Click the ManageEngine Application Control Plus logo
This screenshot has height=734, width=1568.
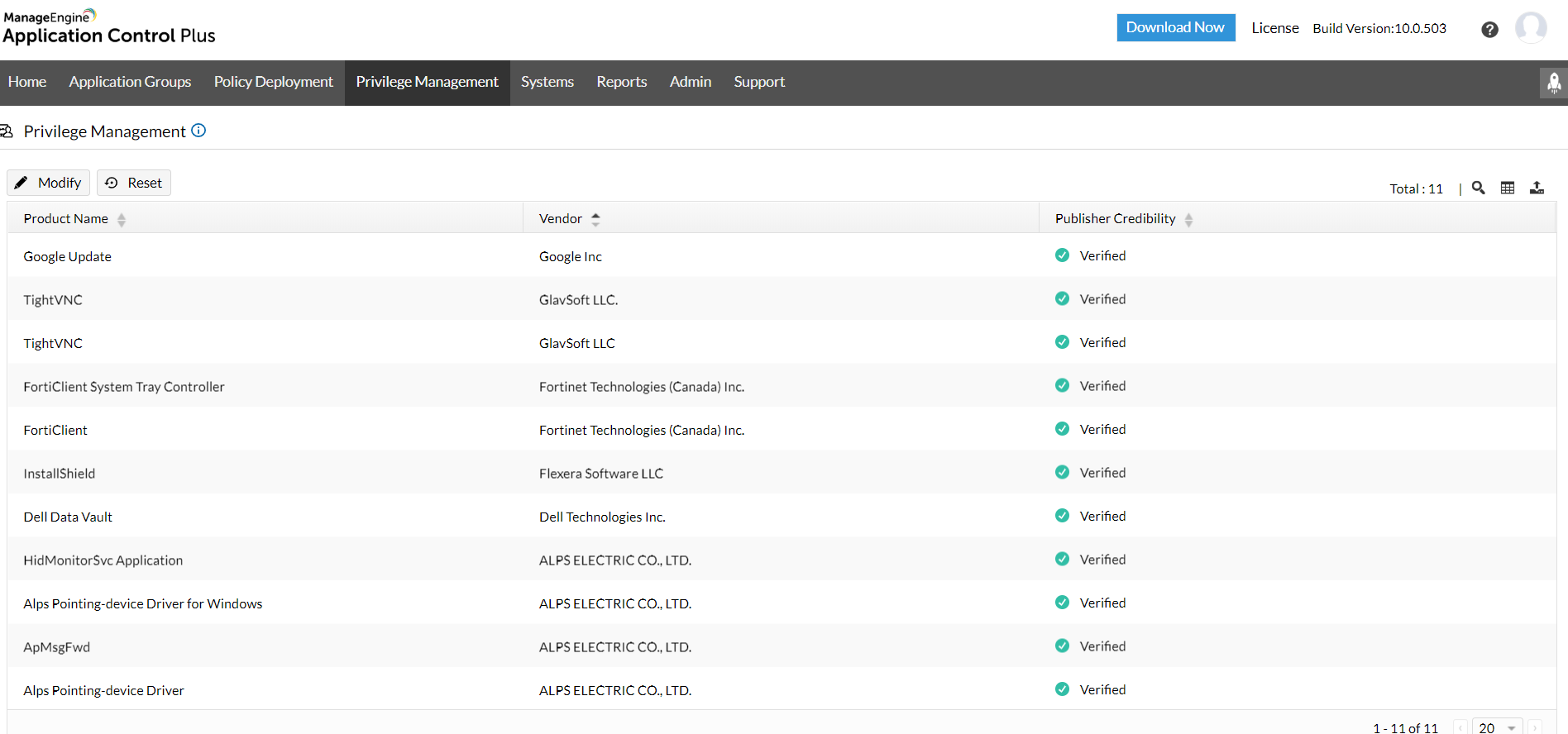click(109, 27)
